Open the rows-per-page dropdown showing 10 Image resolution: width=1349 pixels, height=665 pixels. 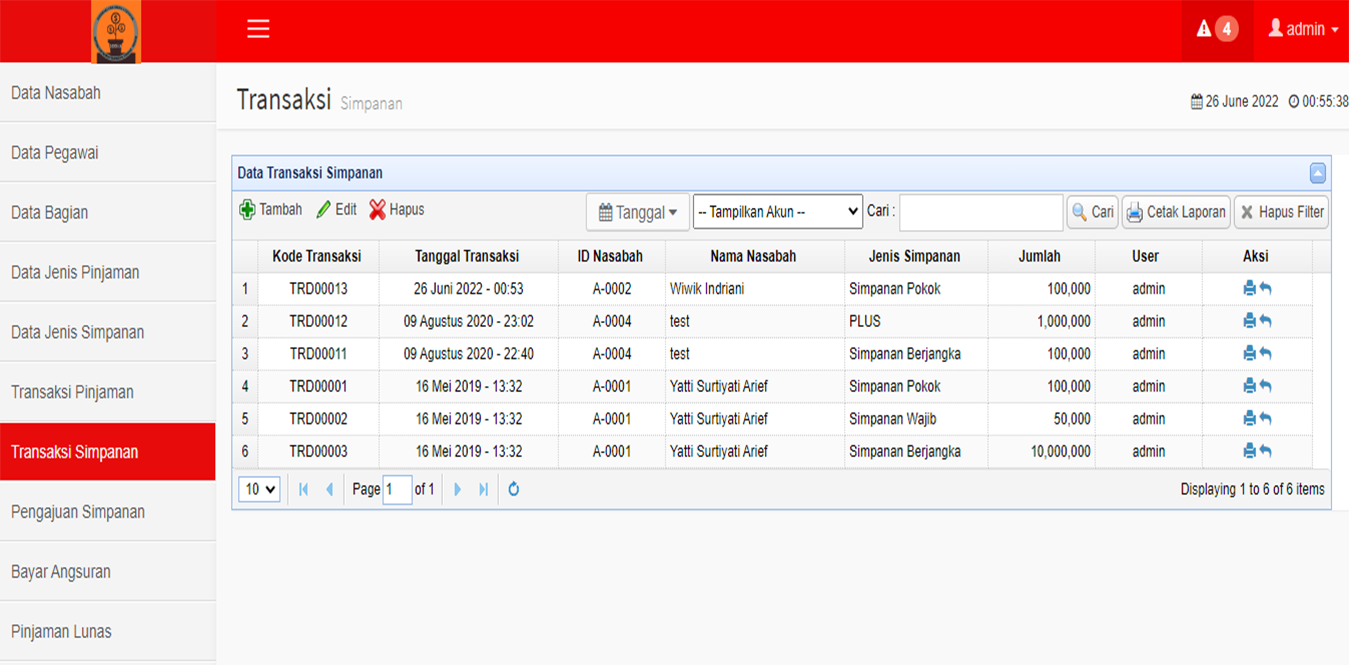point(260,490)
